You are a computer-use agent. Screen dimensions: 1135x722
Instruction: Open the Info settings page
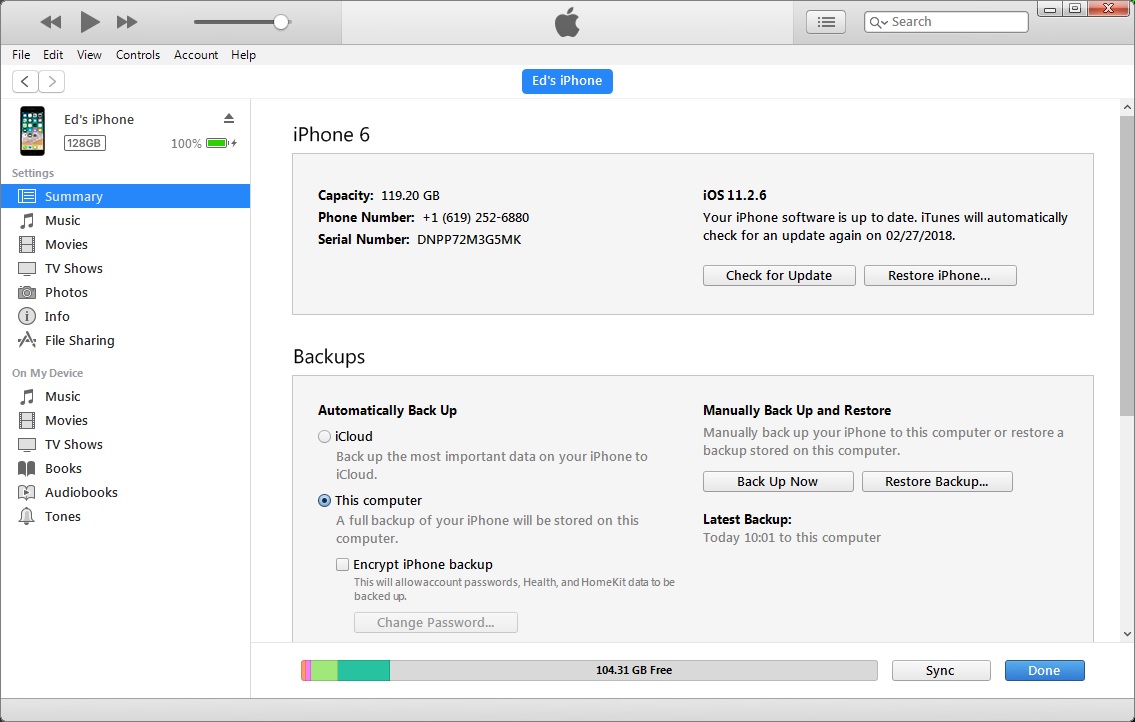tap(57, 316)
